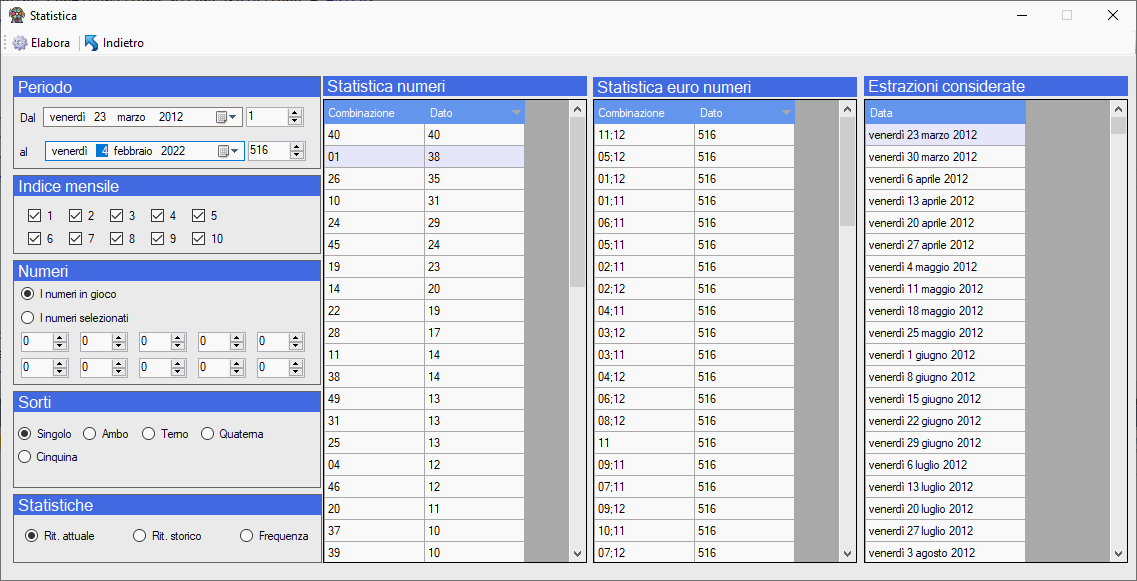Select row with Combinazione 40 in Statistica numeri
Viewport: 1137px width, 581px height.
[424, 135]
